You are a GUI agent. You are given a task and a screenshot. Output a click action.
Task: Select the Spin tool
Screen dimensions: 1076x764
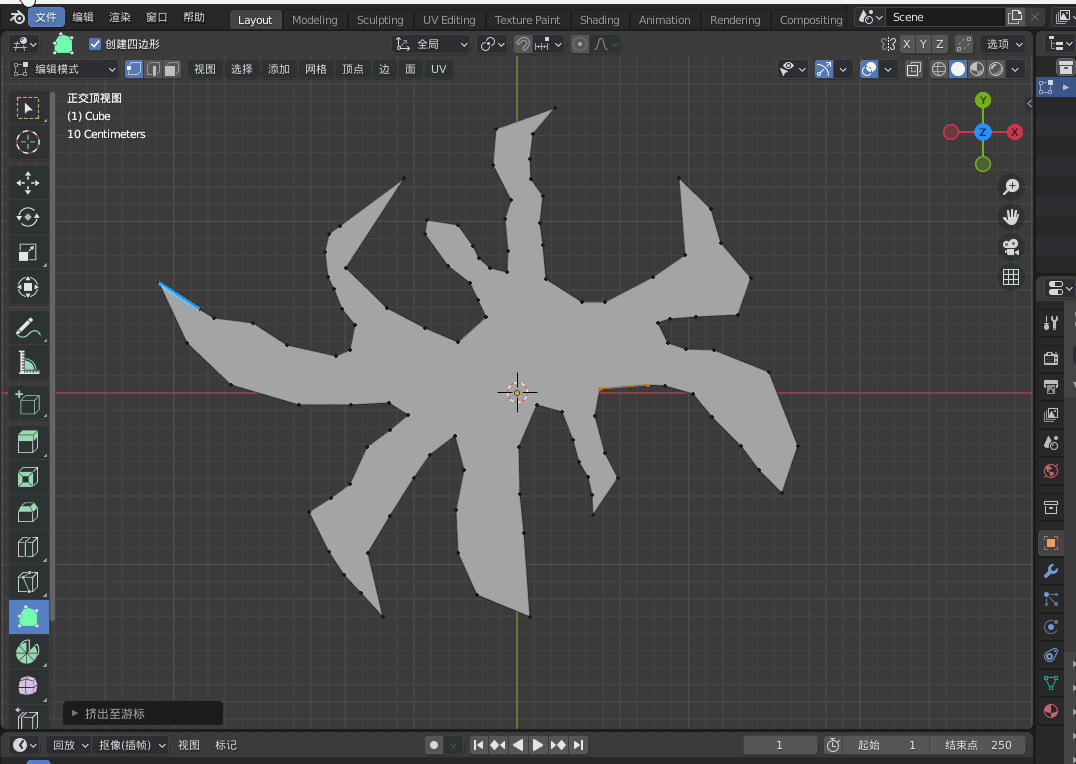27,651
